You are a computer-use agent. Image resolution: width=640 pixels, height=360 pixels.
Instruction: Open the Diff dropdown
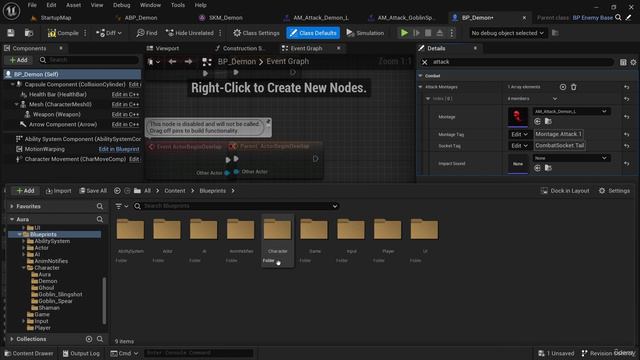[x=109, y=33]
